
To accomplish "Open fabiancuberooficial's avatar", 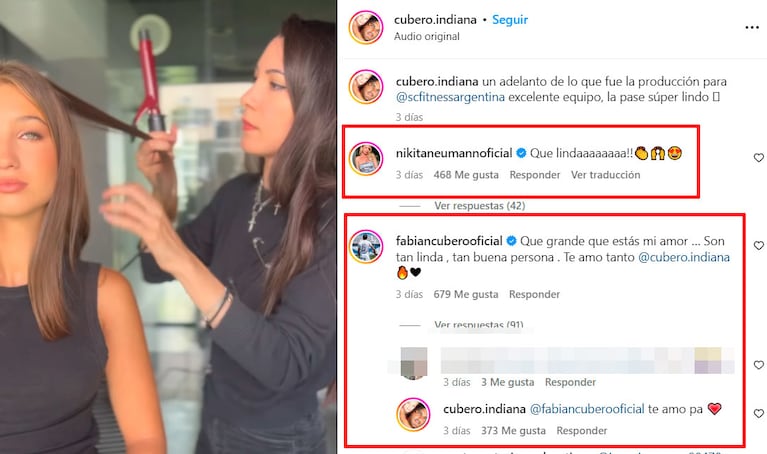I will tap(366, 246).
